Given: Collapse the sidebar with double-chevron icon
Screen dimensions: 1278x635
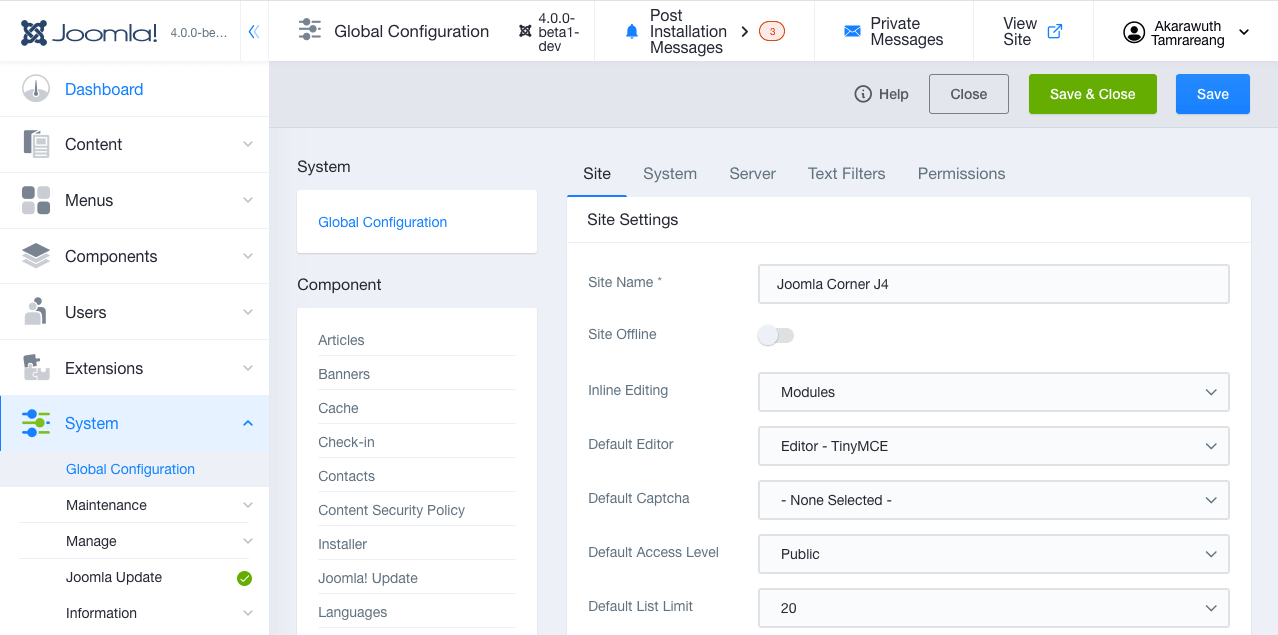Looking at the screenshot, I should pyautogui.click(x=253, y=32).
